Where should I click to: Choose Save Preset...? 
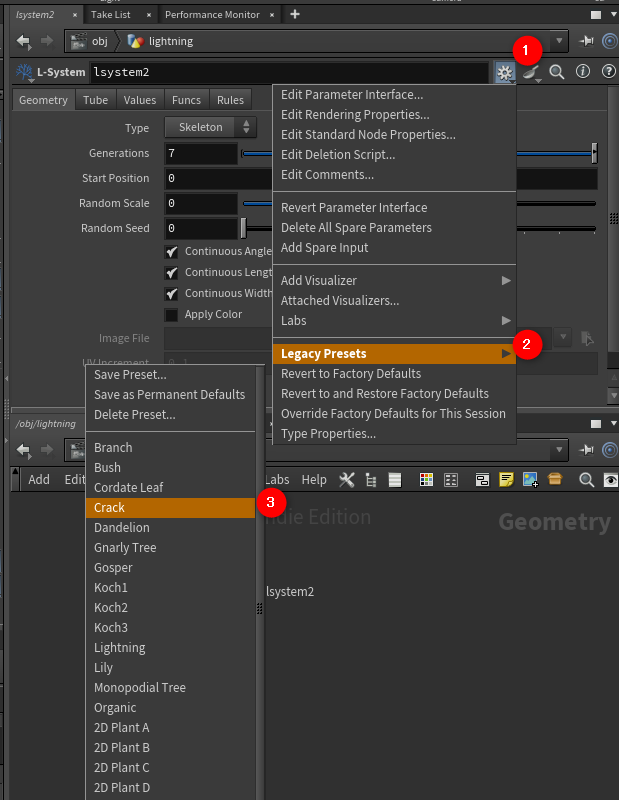click(170, 374)
